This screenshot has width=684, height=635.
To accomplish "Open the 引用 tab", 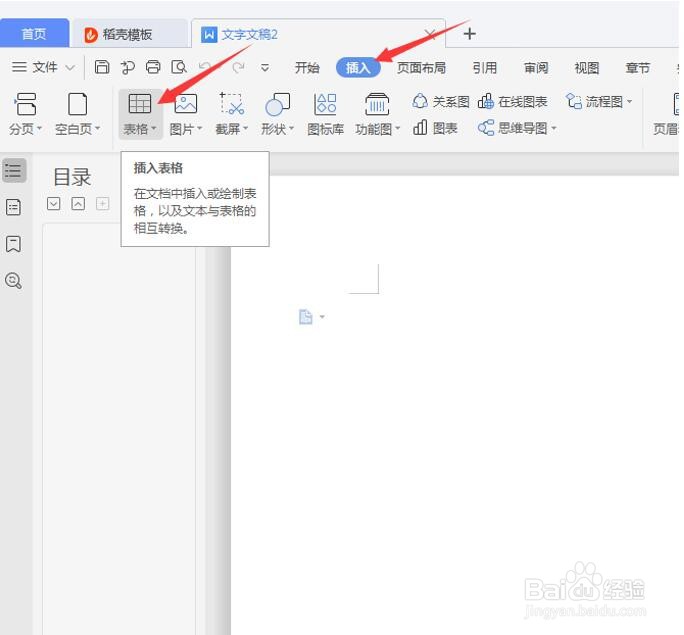I will coord(485,68).
